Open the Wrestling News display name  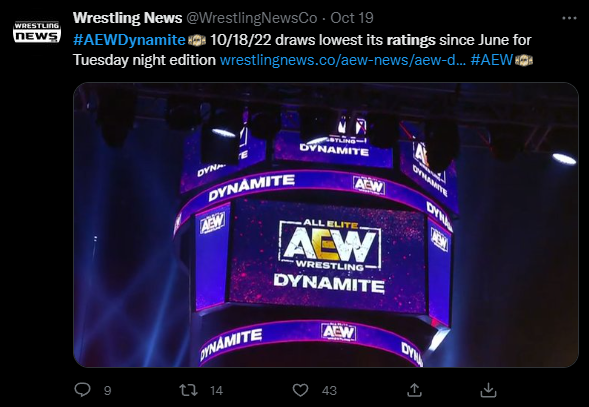click(127, 18)
